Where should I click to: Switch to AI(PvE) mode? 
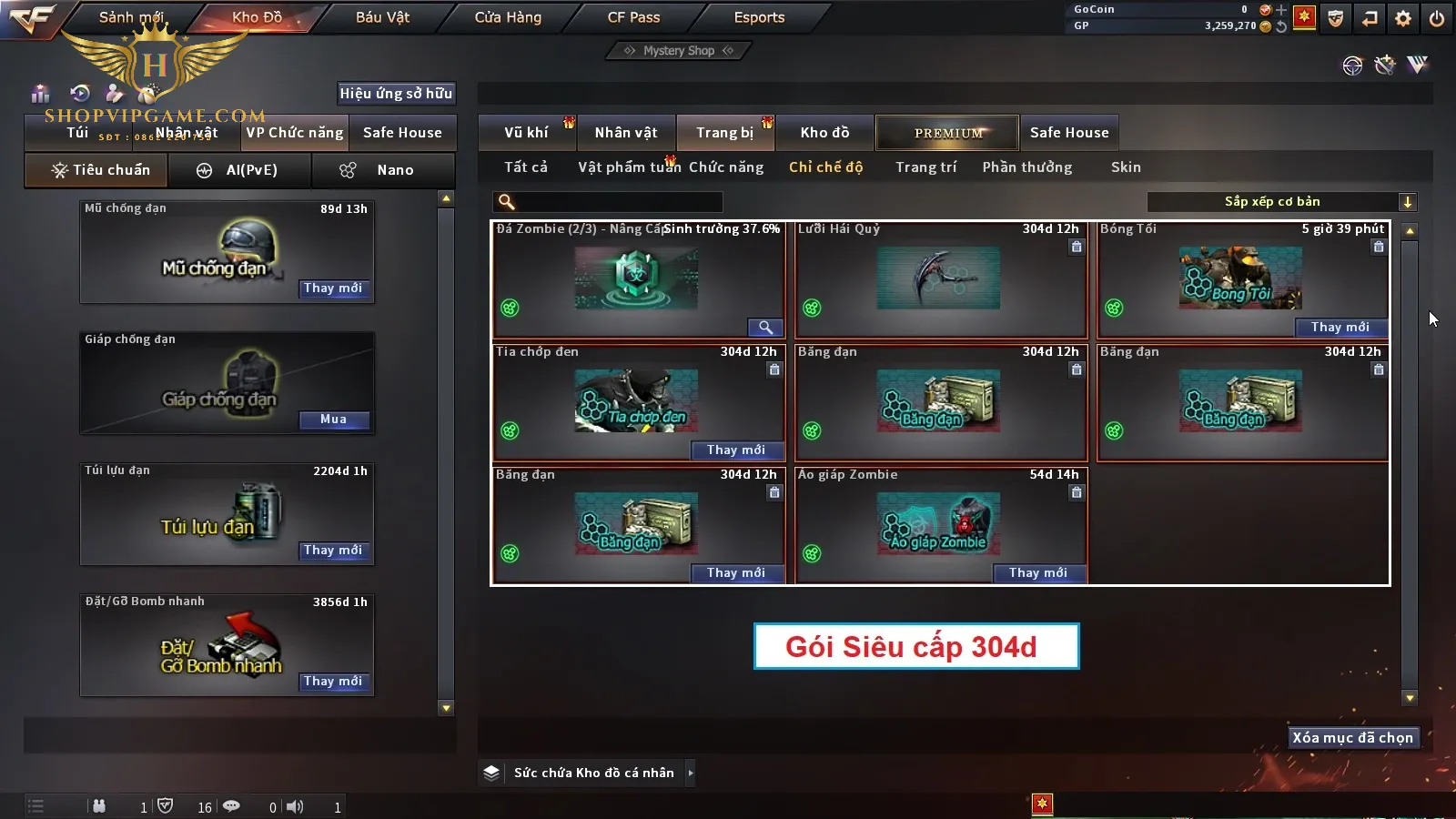[240, 170]
